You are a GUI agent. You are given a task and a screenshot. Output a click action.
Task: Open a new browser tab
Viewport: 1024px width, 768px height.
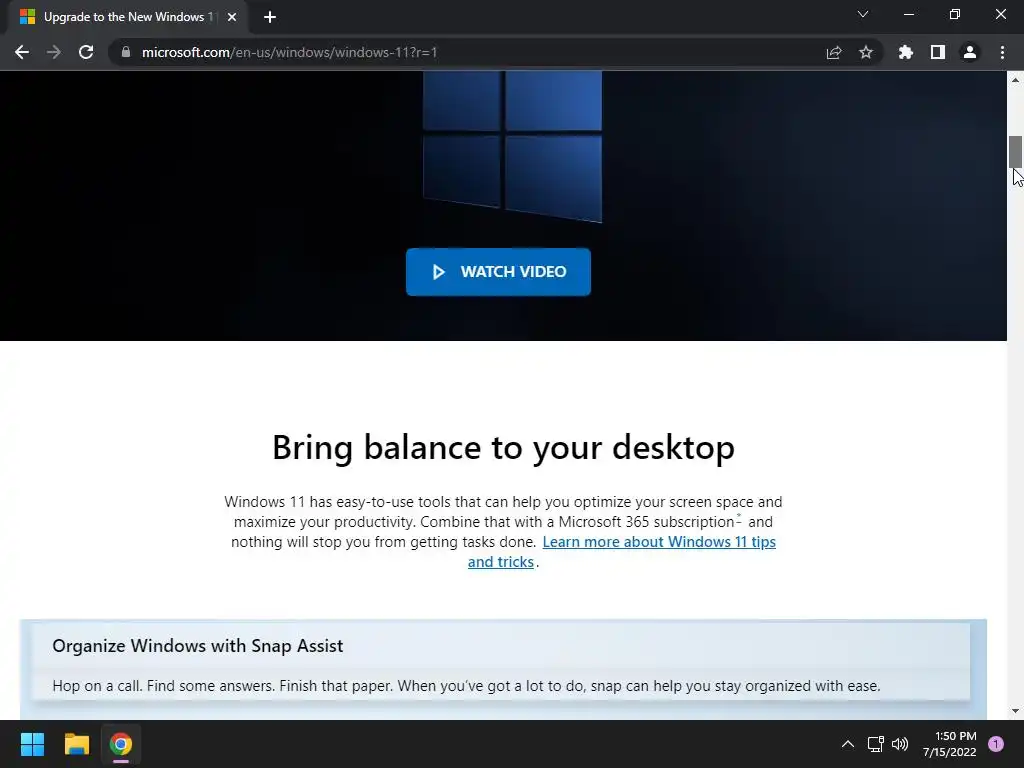[x=270, y=17]
